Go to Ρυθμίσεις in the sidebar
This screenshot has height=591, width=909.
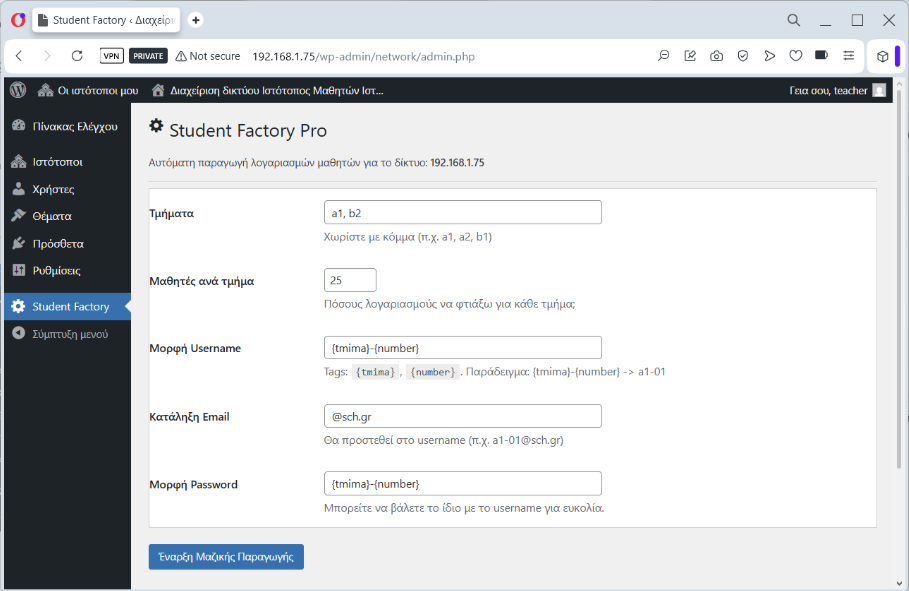(56, 270)
